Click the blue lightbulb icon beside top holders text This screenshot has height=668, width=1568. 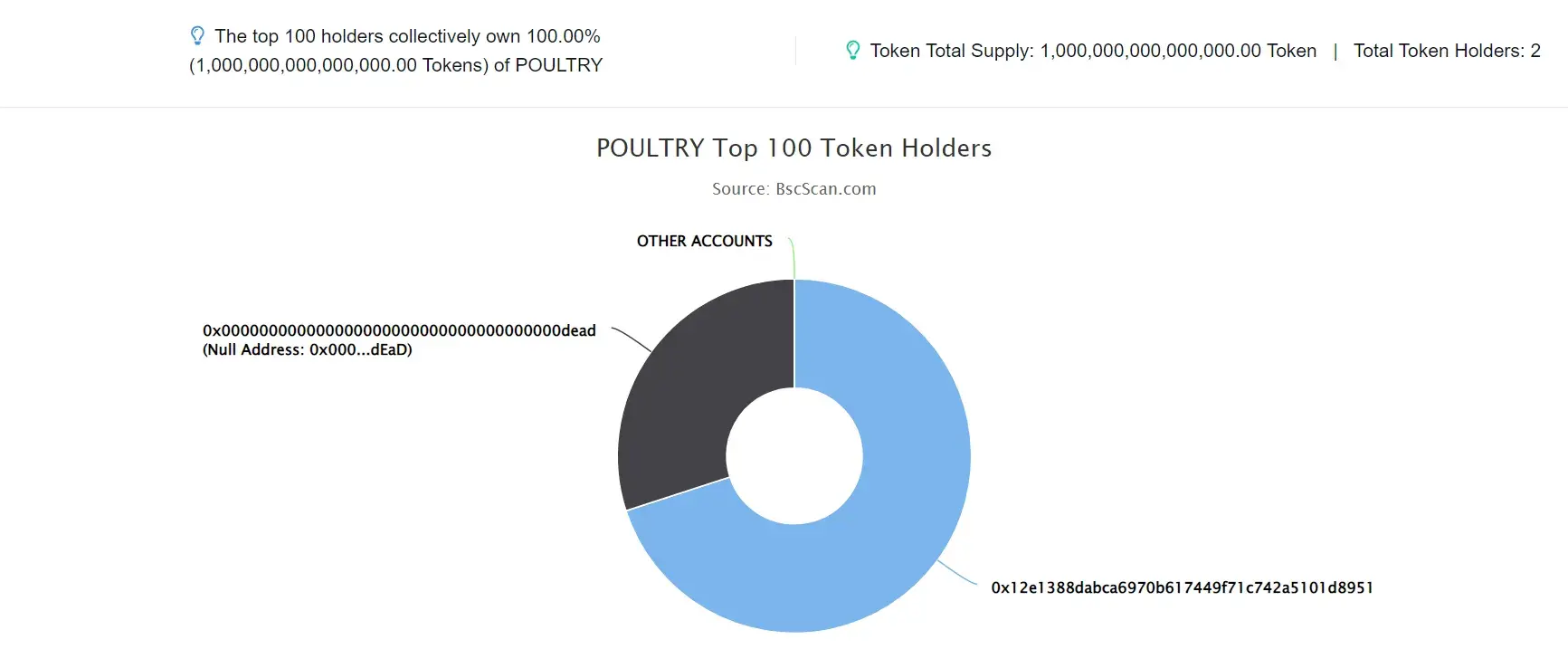197,36
